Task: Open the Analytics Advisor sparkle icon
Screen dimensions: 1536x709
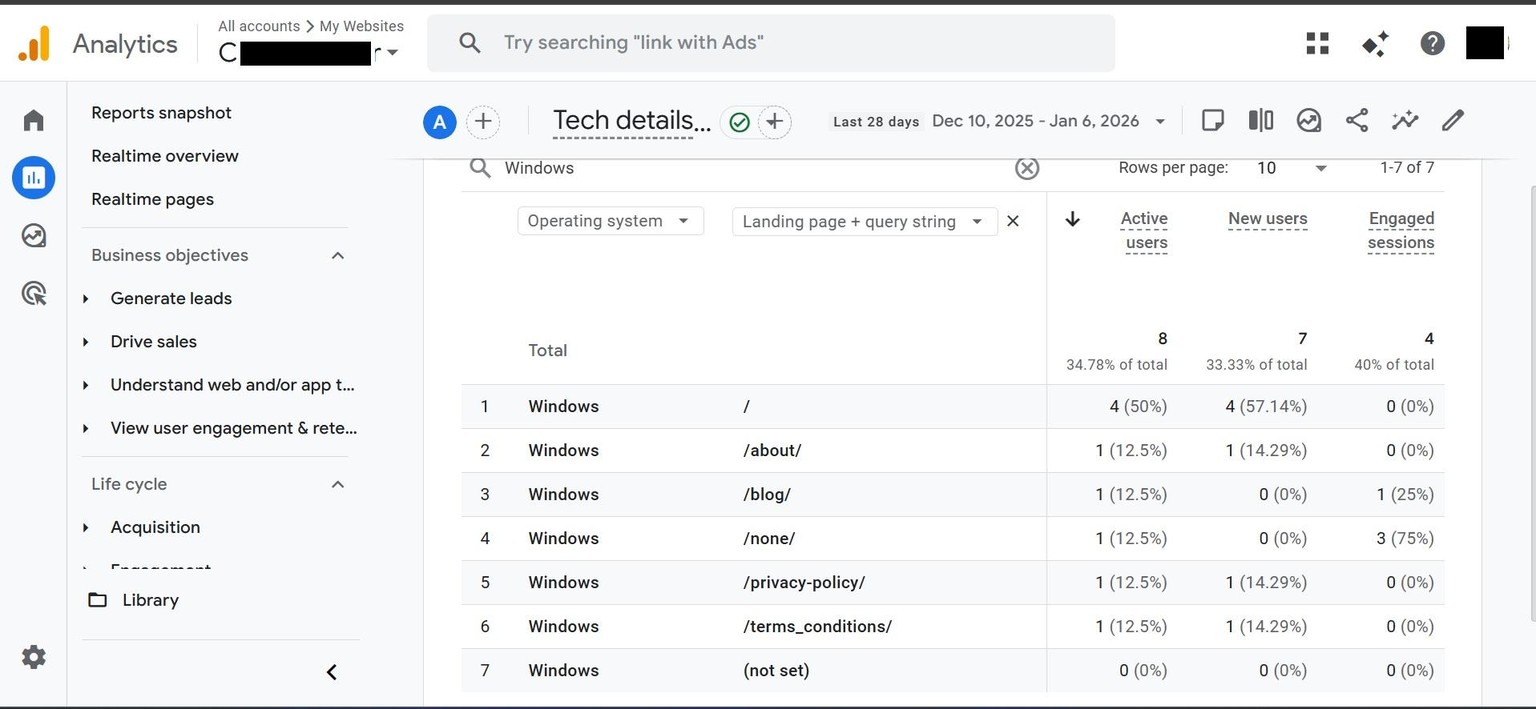Action: tap(1375, 43)
